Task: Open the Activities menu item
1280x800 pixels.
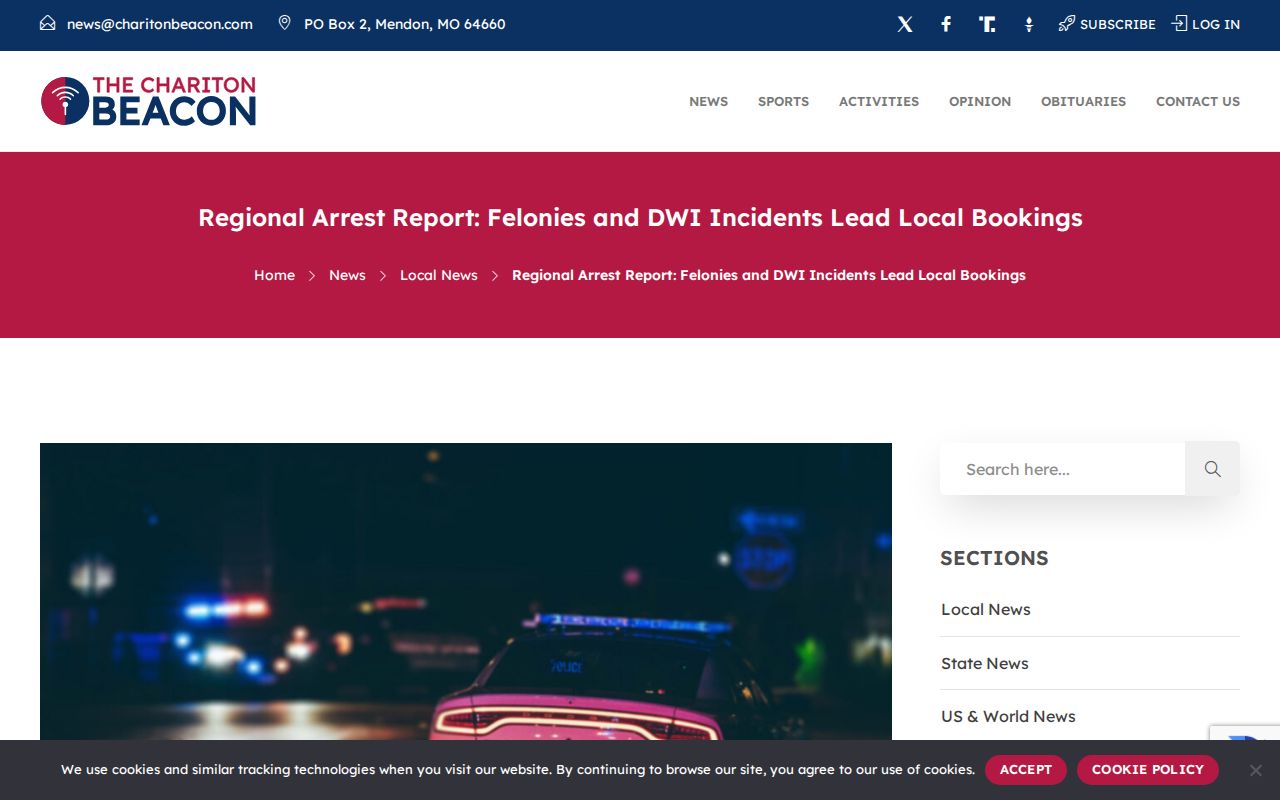Action: pyautogui.click(x=879, y=101)
